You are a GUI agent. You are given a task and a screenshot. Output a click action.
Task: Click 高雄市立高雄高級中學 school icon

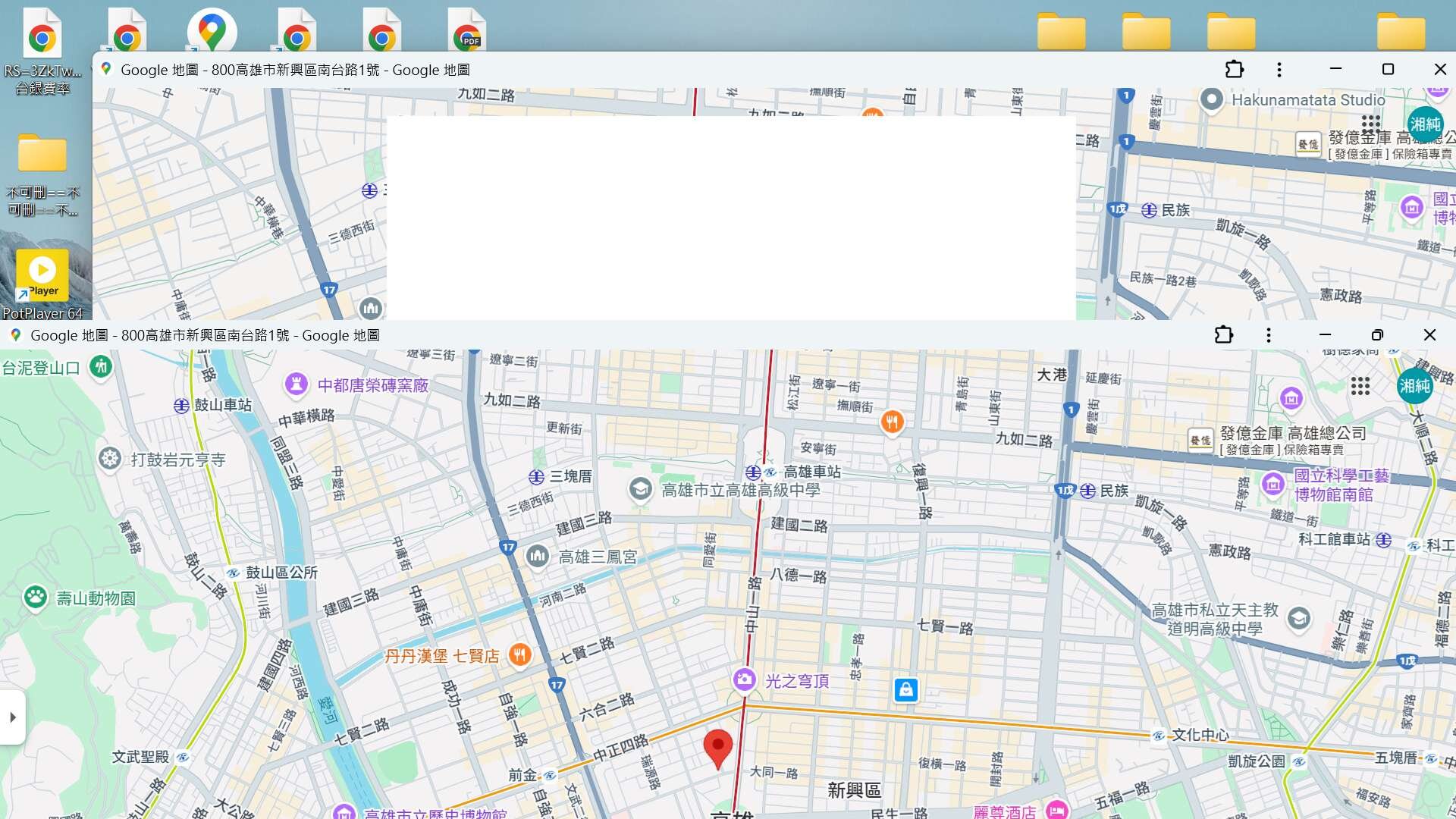pyautogui.click(x=641, y=489)
